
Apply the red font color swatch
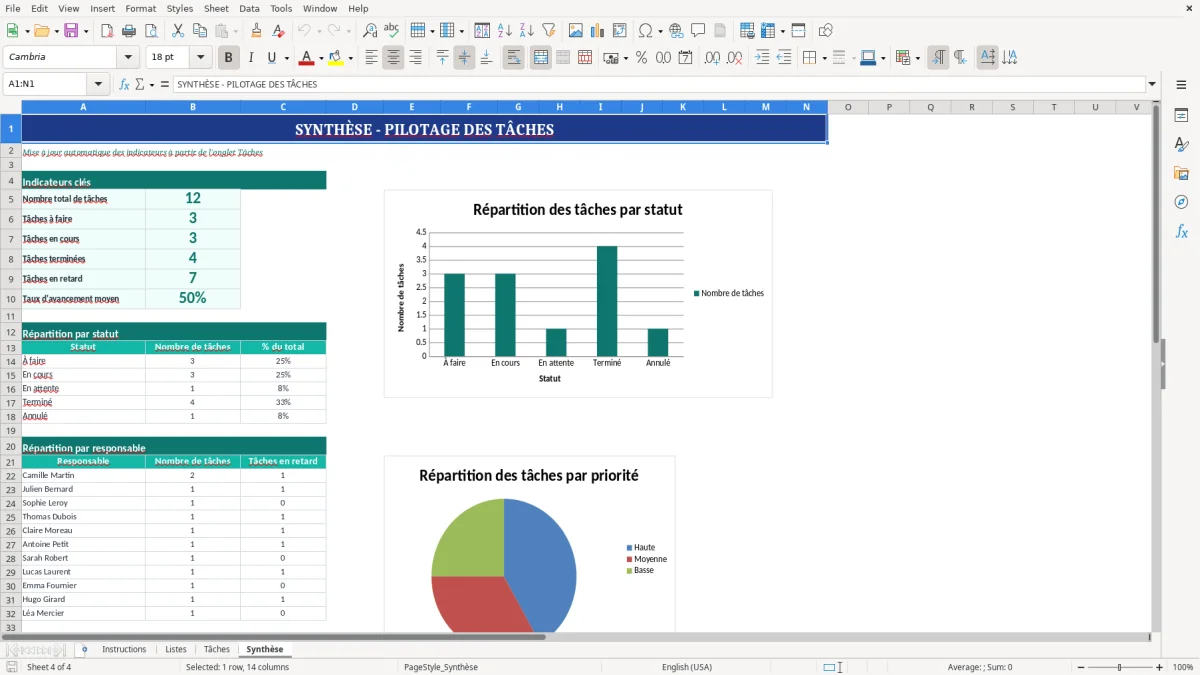[x=306, y=58]
